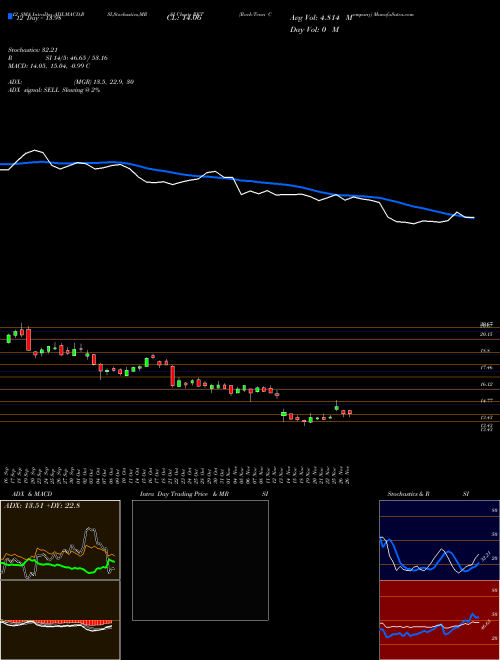Click 'ADX signal: SELL Slowing @ 2%' text
This screenshot has width=500, height=660.
point(54,90)
